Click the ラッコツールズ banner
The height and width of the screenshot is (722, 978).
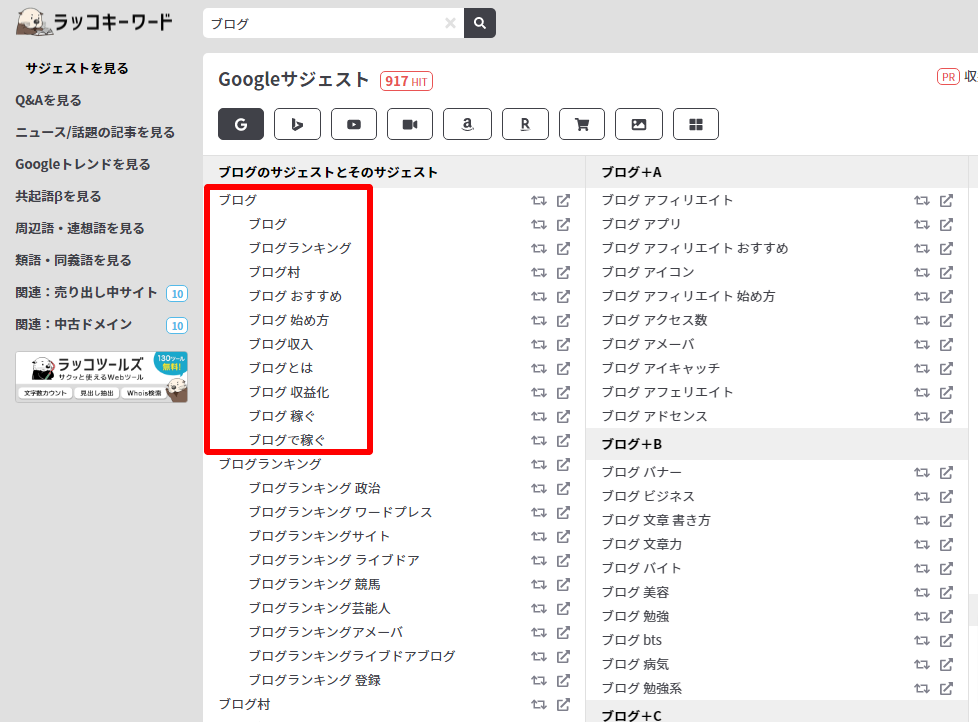coord(101,376)
